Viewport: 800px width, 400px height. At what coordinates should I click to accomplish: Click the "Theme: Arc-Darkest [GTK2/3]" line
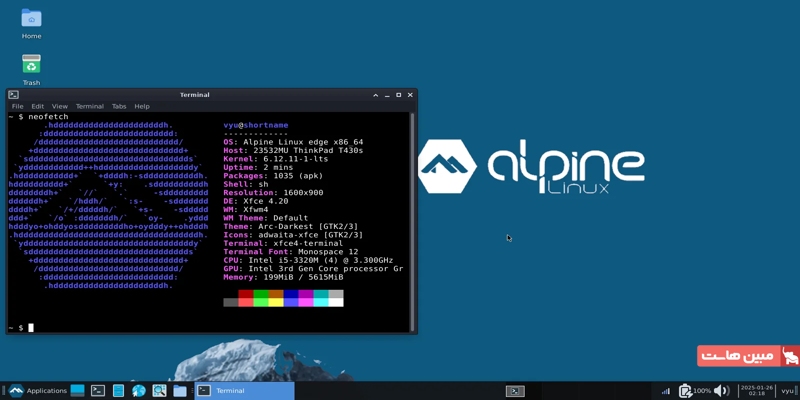pyautogui.click(x=291, y=227)
